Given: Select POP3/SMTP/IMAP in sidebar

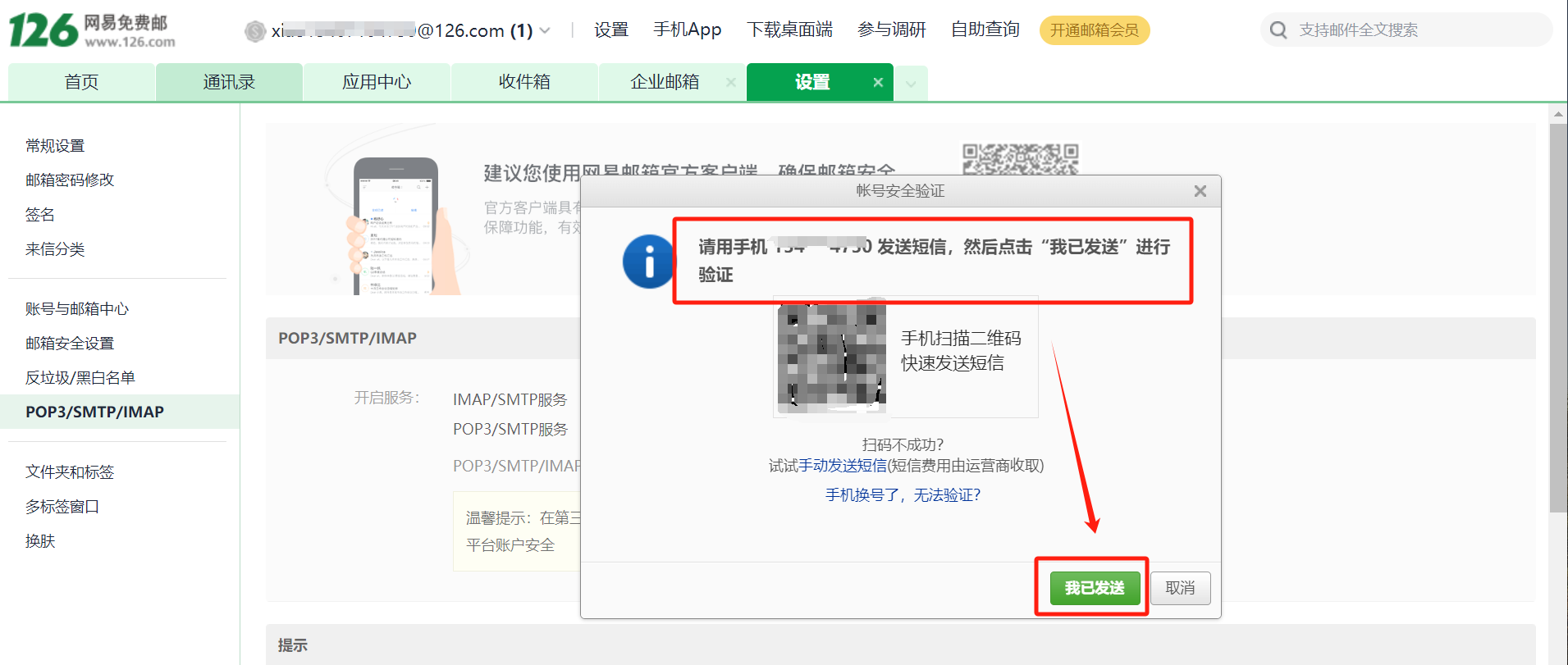Looking at the screenshot, I should 120,412.
